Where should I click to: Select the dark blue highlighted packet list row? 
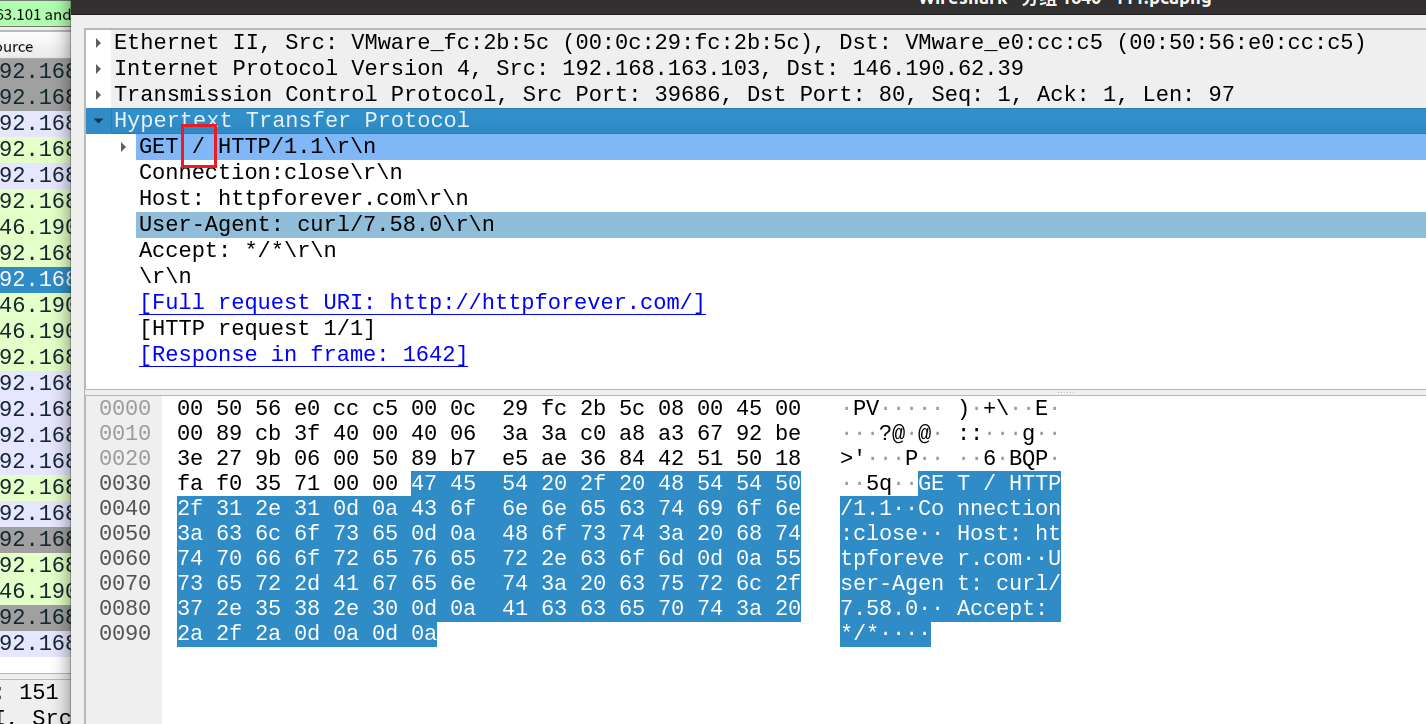coord(36,278)
